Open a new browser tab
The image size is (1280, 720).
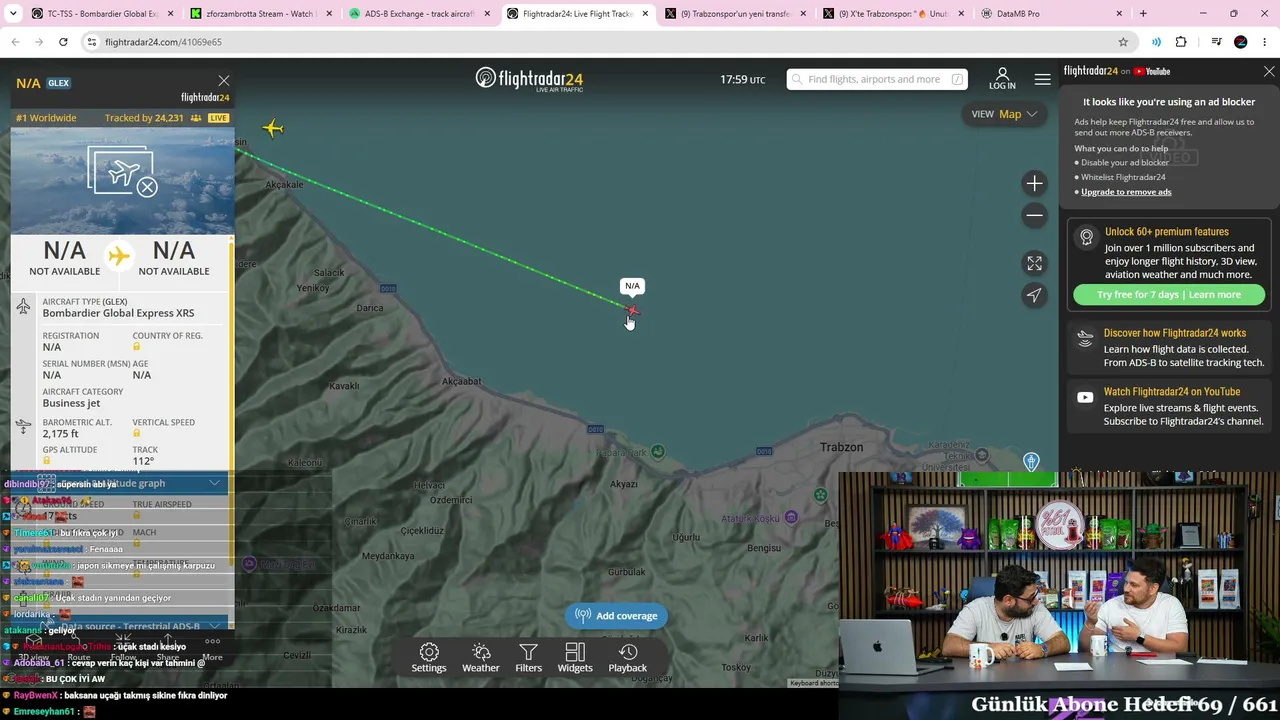pos(1143,14)
